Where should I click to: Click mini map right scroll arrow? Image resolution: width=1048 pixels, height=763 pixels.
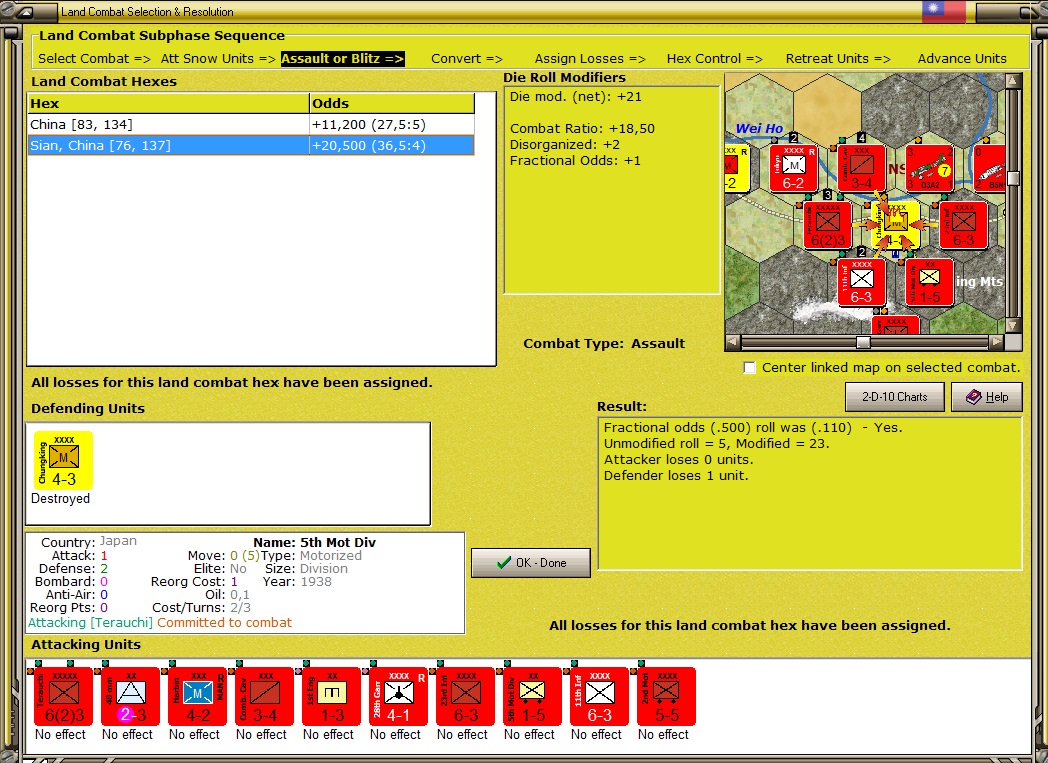[997, 342]
